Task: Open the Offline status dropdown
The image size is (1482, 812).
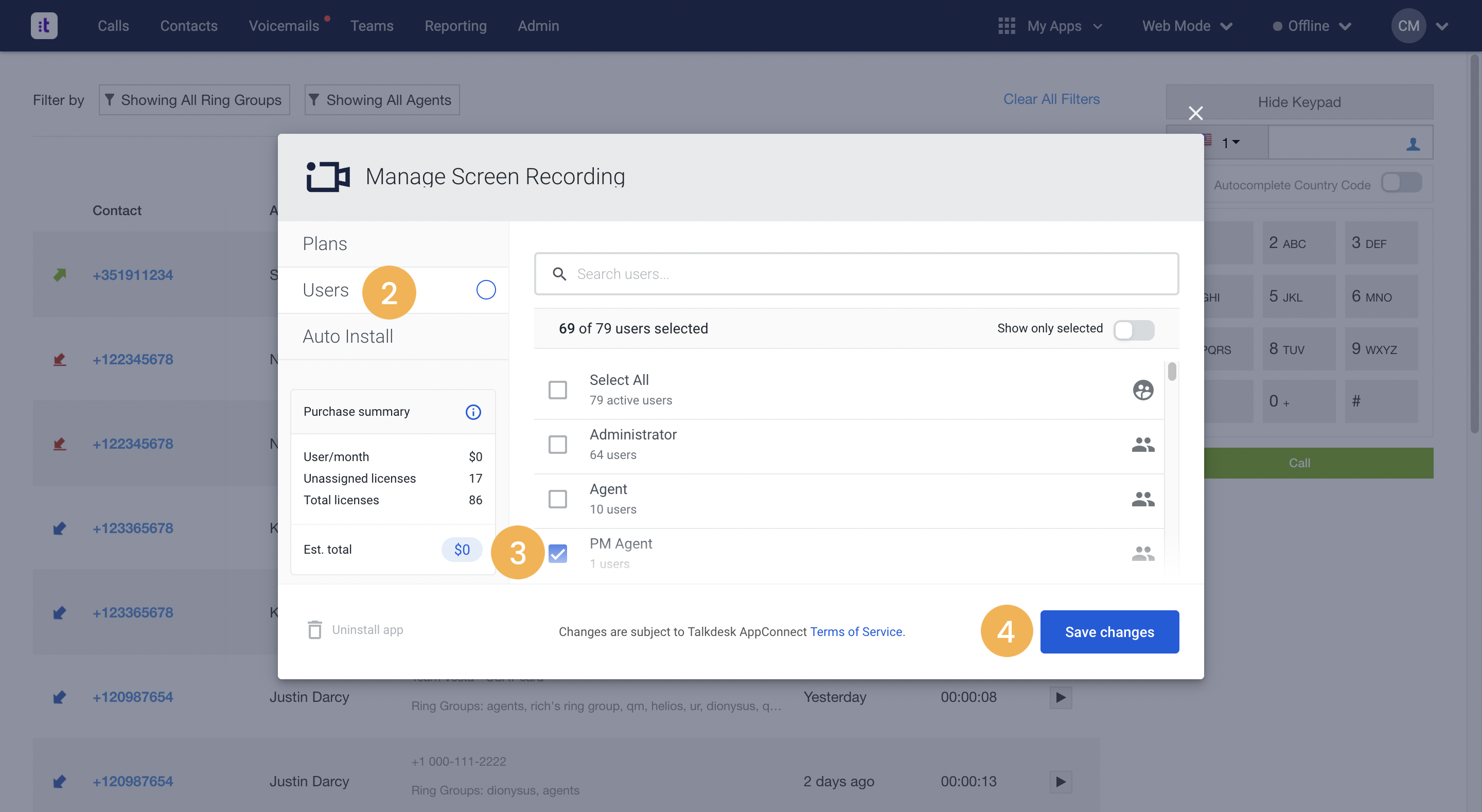Action: (x=1312, y=26)
